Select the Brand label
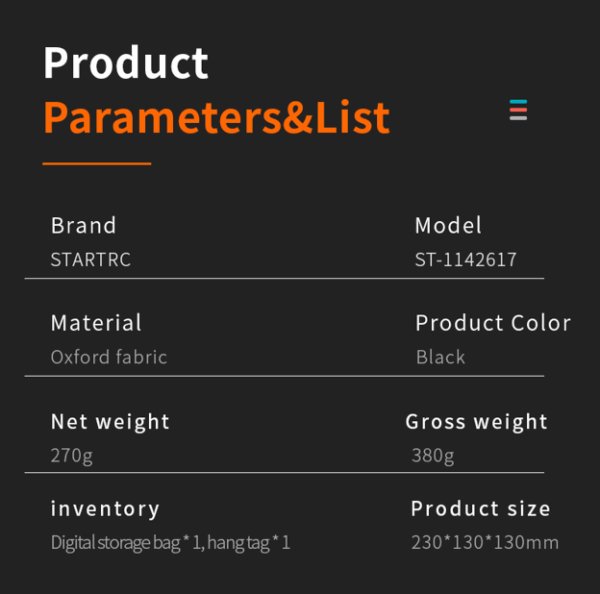This screenshot has height=594, width=600. pyautogui.click(x=83, y=225)
